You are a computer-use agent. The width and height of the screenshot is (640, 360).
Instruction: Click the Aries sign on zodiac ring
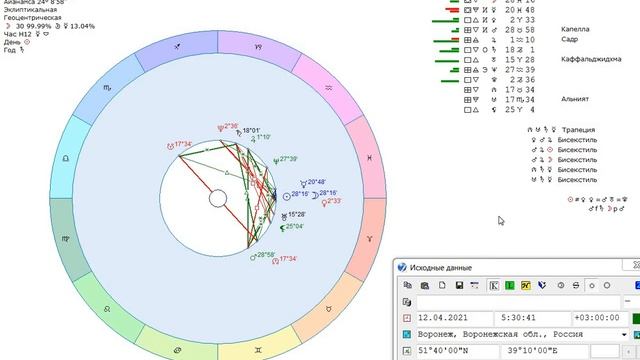point(369,239)
